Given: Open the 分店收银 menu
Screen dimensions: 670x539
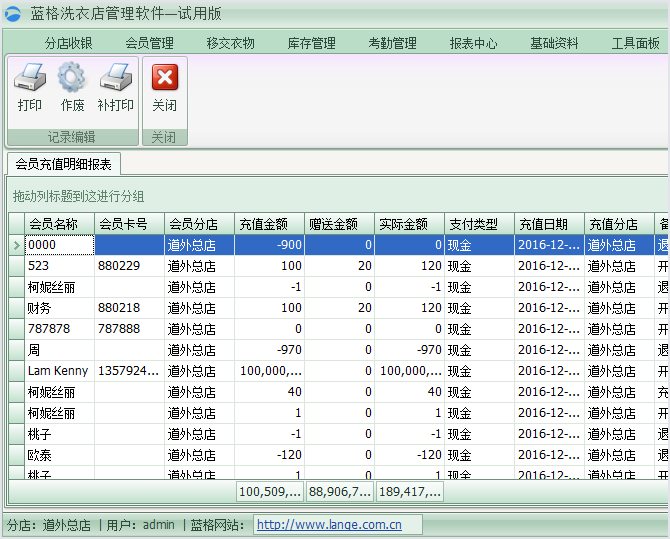Looking at the screenshot, I should click(69, 44).
